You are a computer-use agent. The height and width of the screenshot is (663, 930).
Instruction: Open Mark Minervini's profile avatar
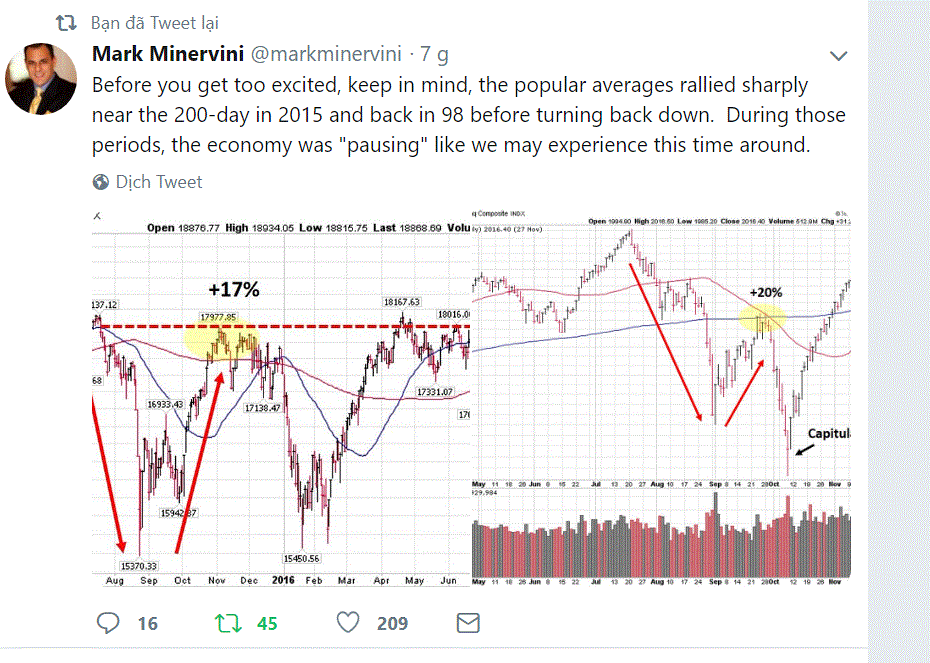pos(42,79)
